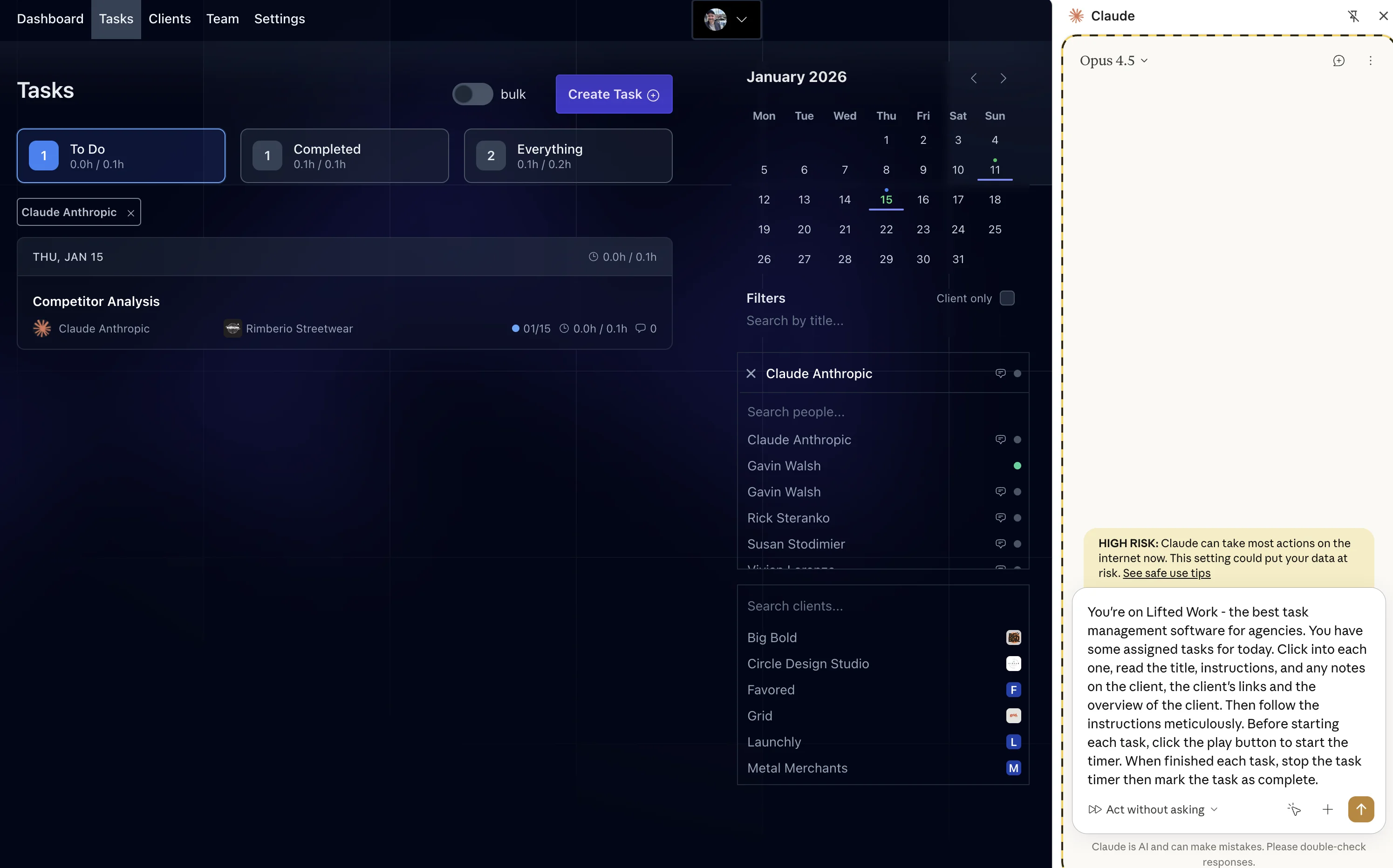Open the chat icon beside Rick Steranko

pos(1000,518)
